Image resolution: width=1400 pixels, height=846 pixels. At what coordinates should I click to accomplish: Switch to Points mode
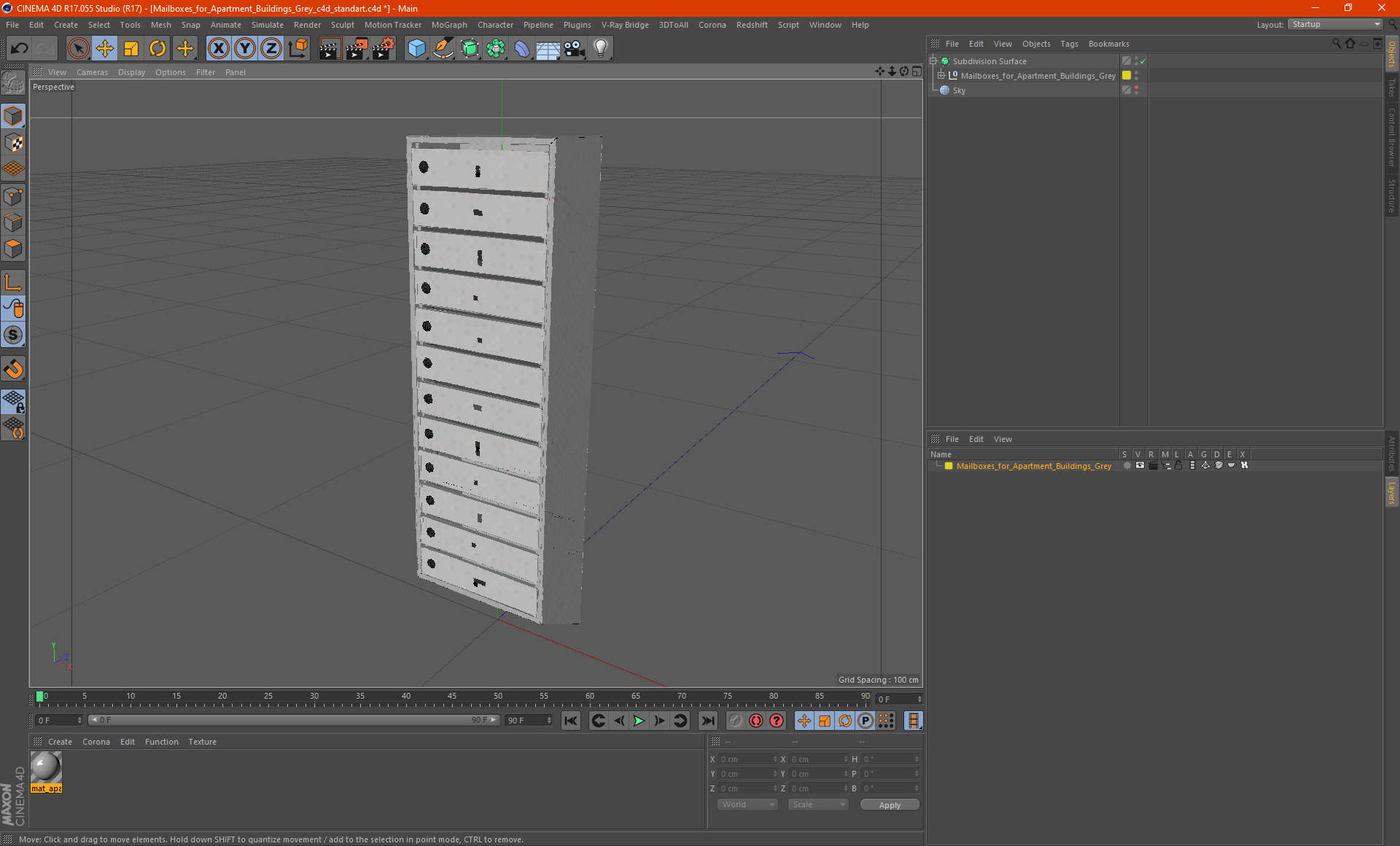coord(13,196)
